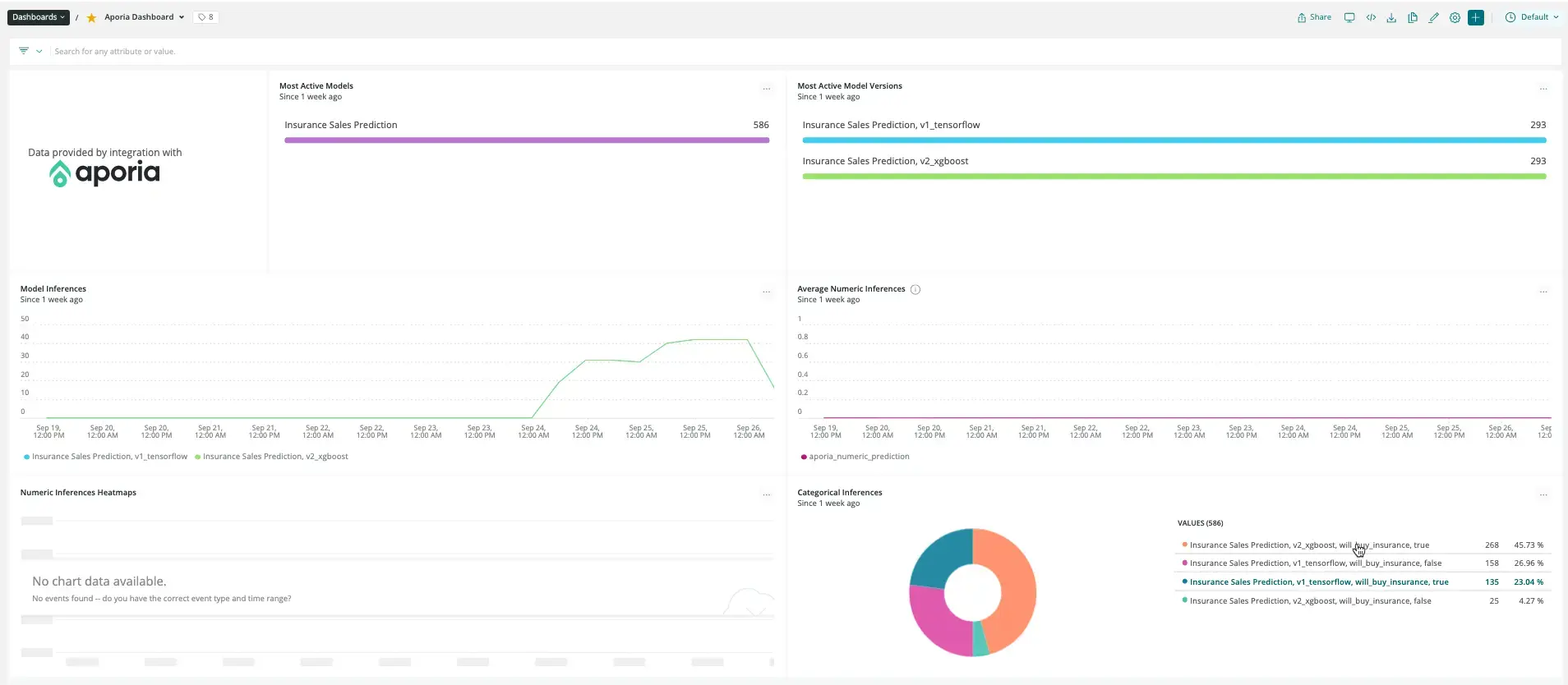Click the Categorical Inferences widget title
The width and height of the screenshot is (1568, 685).
[840, 493]
